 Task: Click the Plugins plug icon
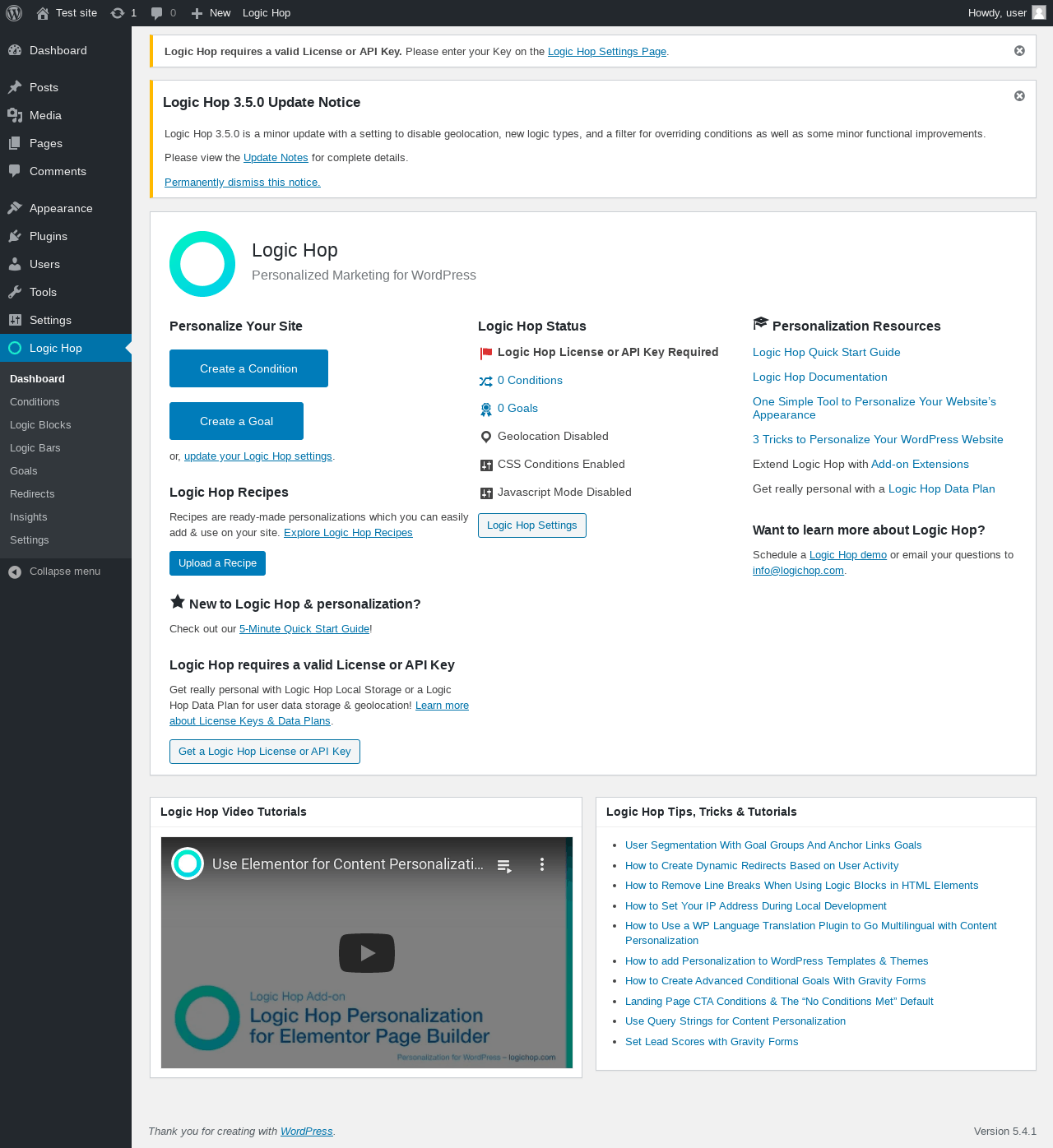tap(15, 236)
